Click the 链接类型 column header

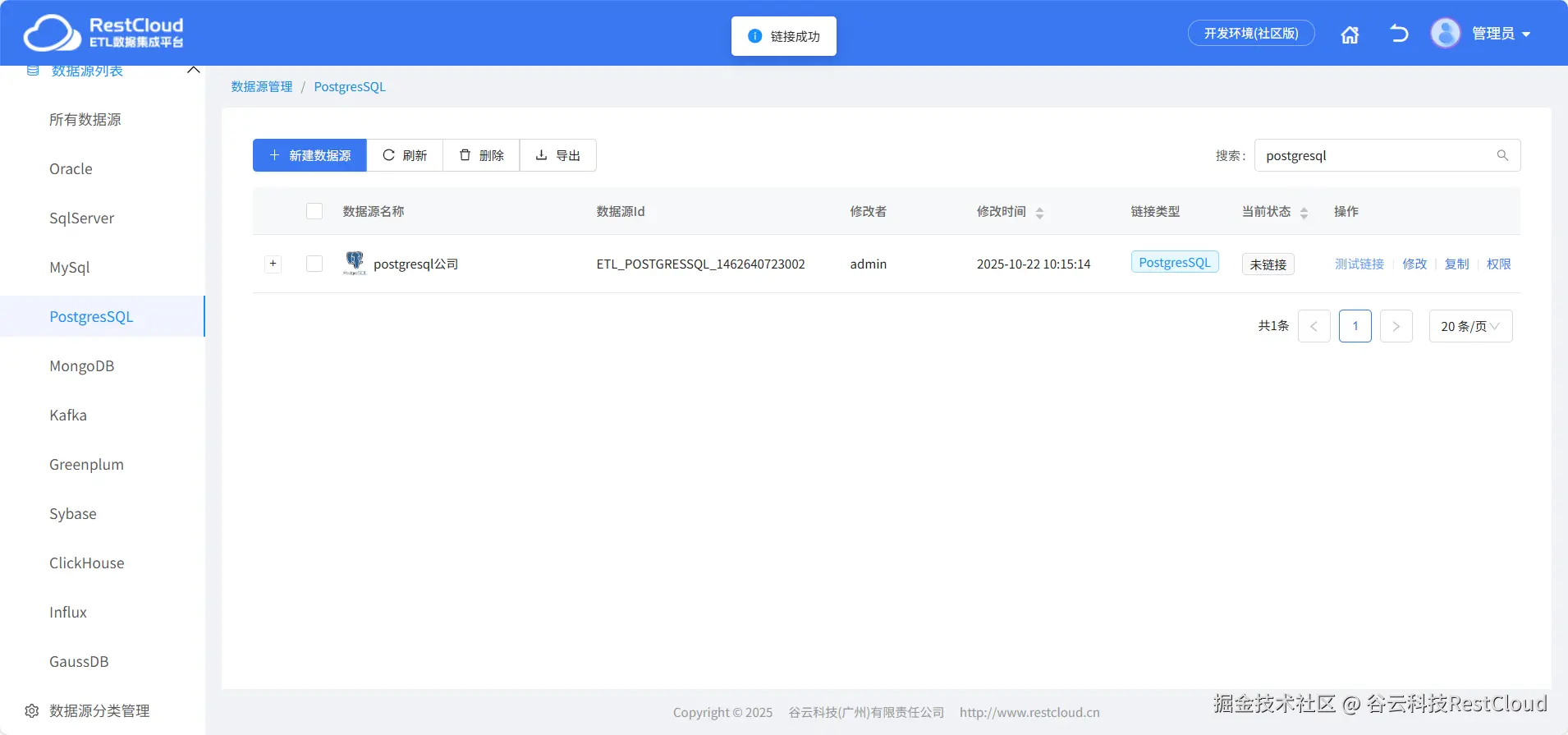(1156, 211)
